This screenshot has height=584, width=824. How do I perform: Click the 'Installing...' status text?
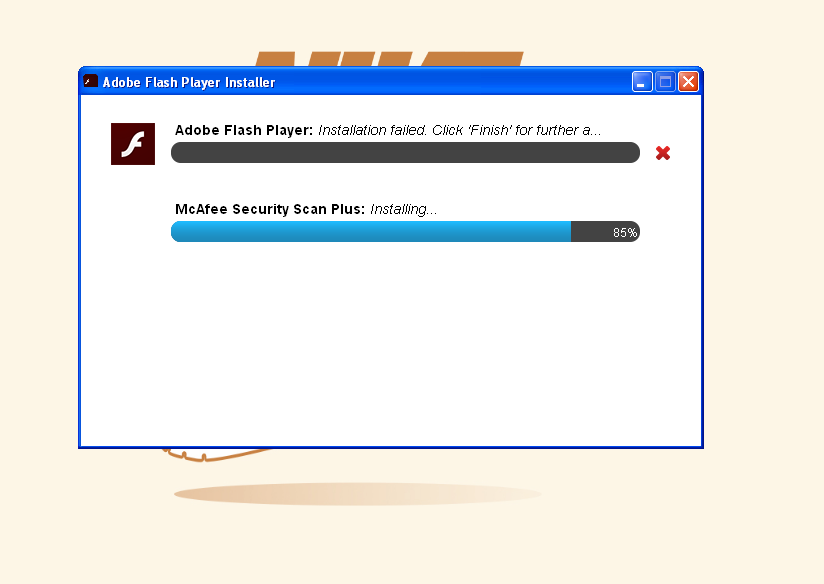[x=404, y=209]
